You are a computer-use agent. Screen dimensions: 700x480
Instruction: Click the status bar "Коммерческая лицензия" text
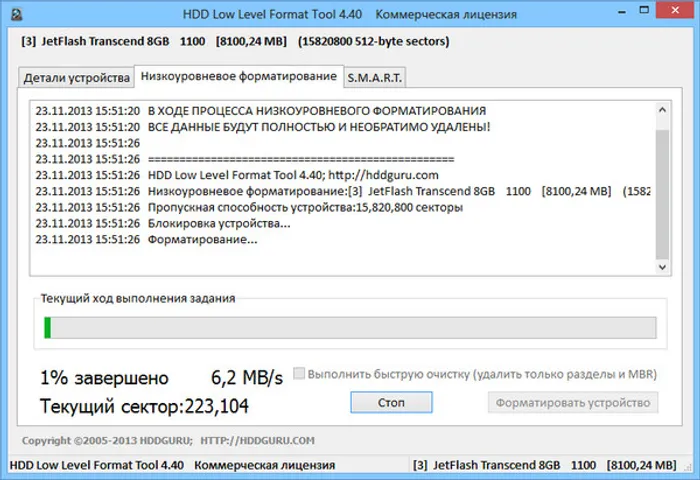(264, 465)
